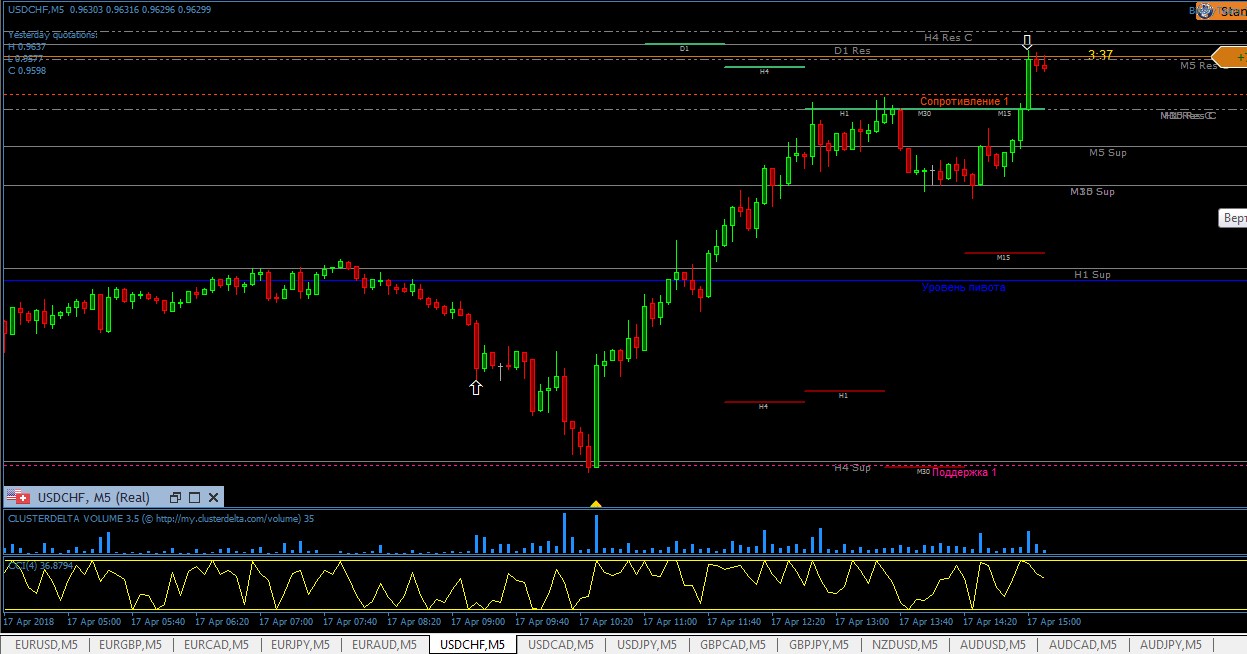Viewport: 1247px width, 654px height.
Task: Click the blue Уровень пивота label
Action: [963, 287]
